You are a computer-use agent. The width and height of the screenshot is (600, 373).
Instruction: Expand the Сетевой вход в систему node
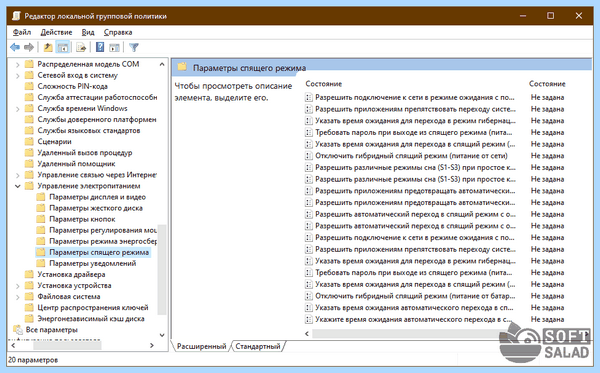tap(18, 75)
